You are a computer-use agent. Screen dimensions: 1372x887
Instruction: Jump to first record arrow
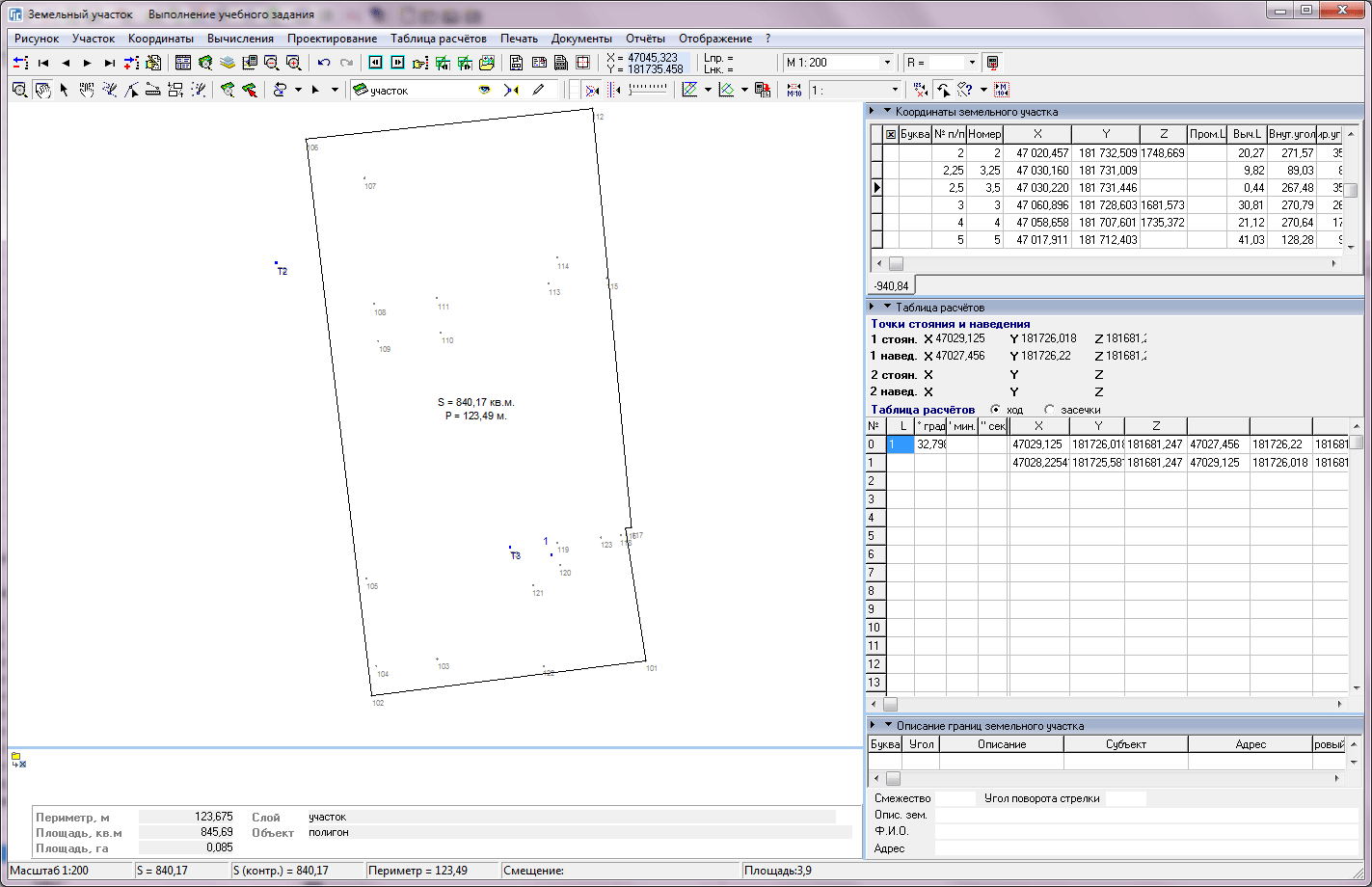(43, 63)
